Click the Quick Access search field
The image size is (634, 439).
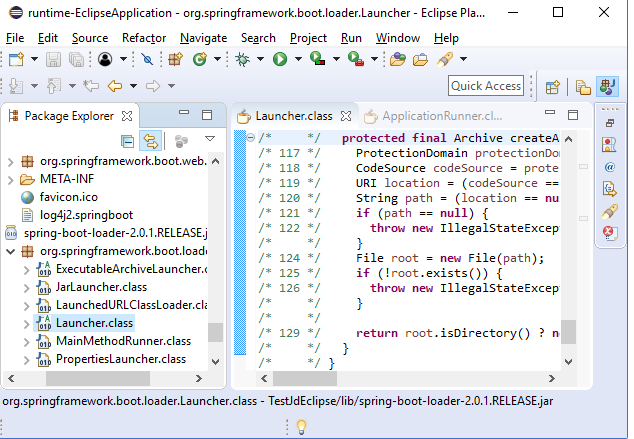[486, 86]
